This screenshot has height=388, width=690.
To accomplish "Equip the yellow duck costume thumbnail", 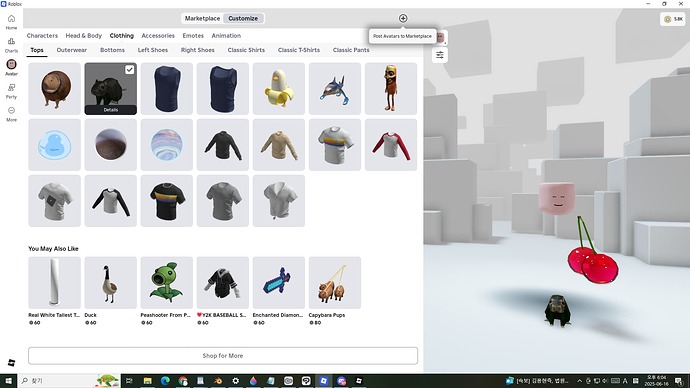I will coord(279,88).
